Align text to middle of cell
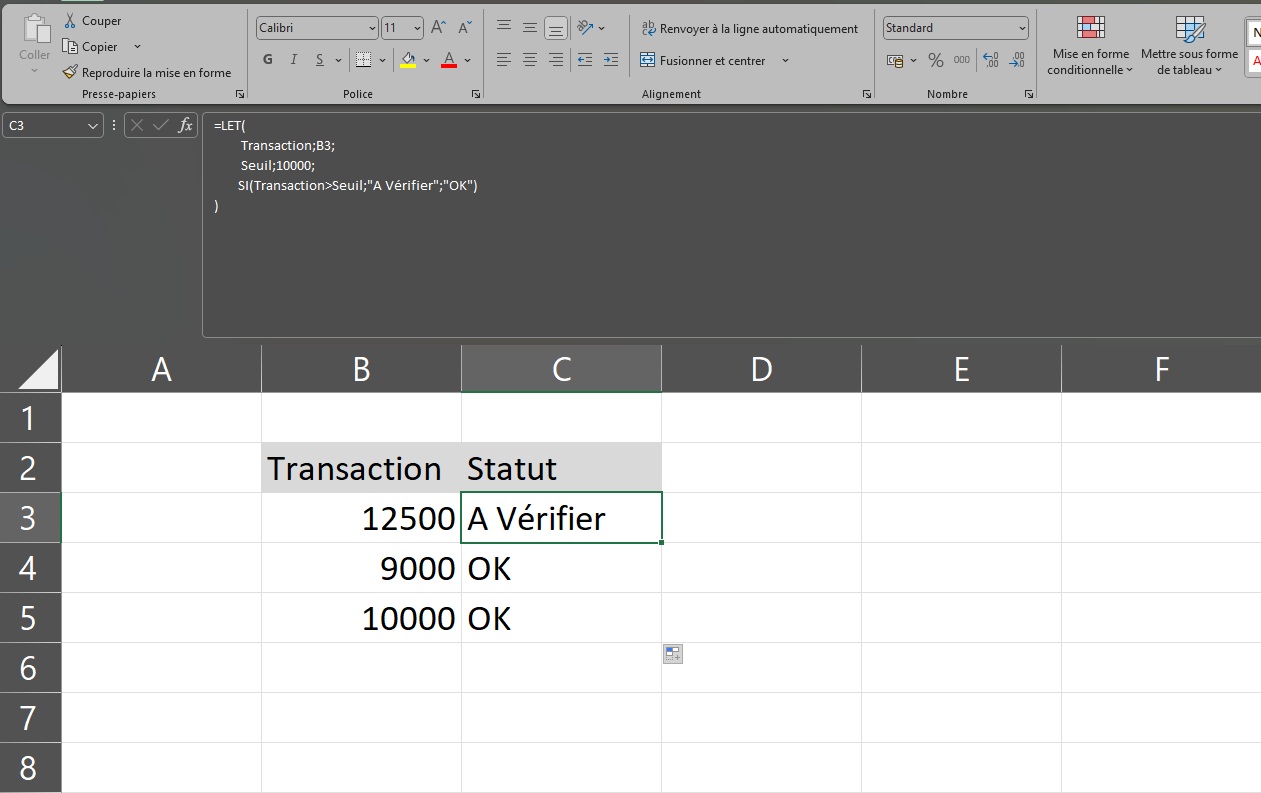 click(530, 28)
